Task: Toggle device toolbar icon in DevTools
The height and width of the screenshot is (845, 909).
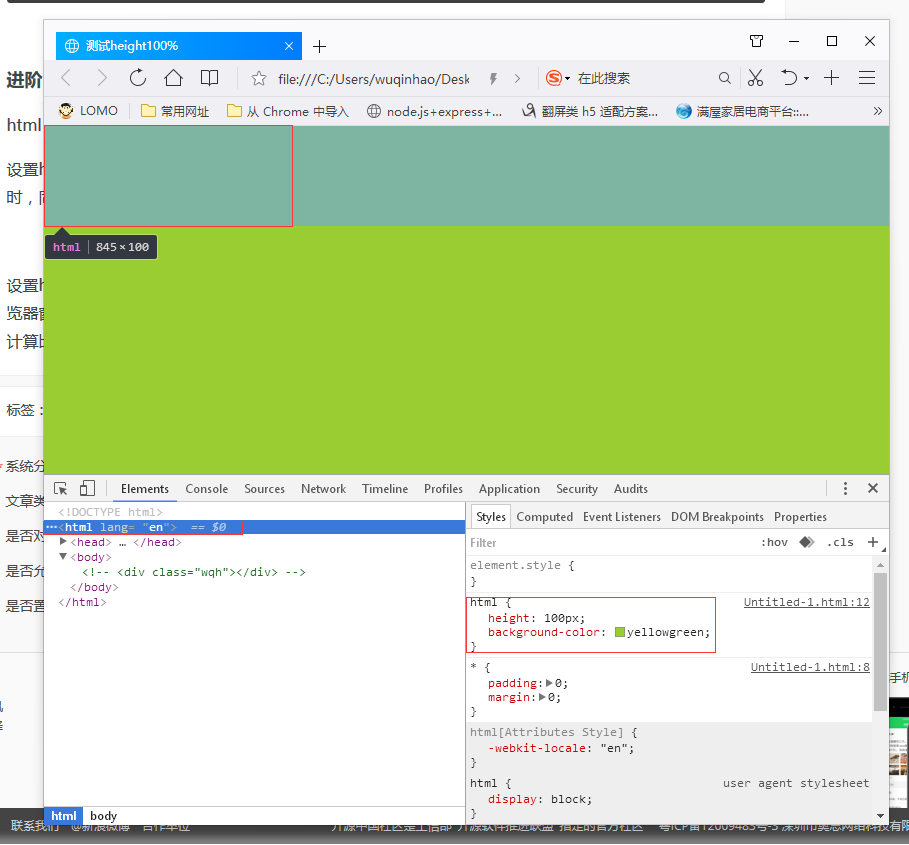Action: pyautogui.click(x=87, y=489)
